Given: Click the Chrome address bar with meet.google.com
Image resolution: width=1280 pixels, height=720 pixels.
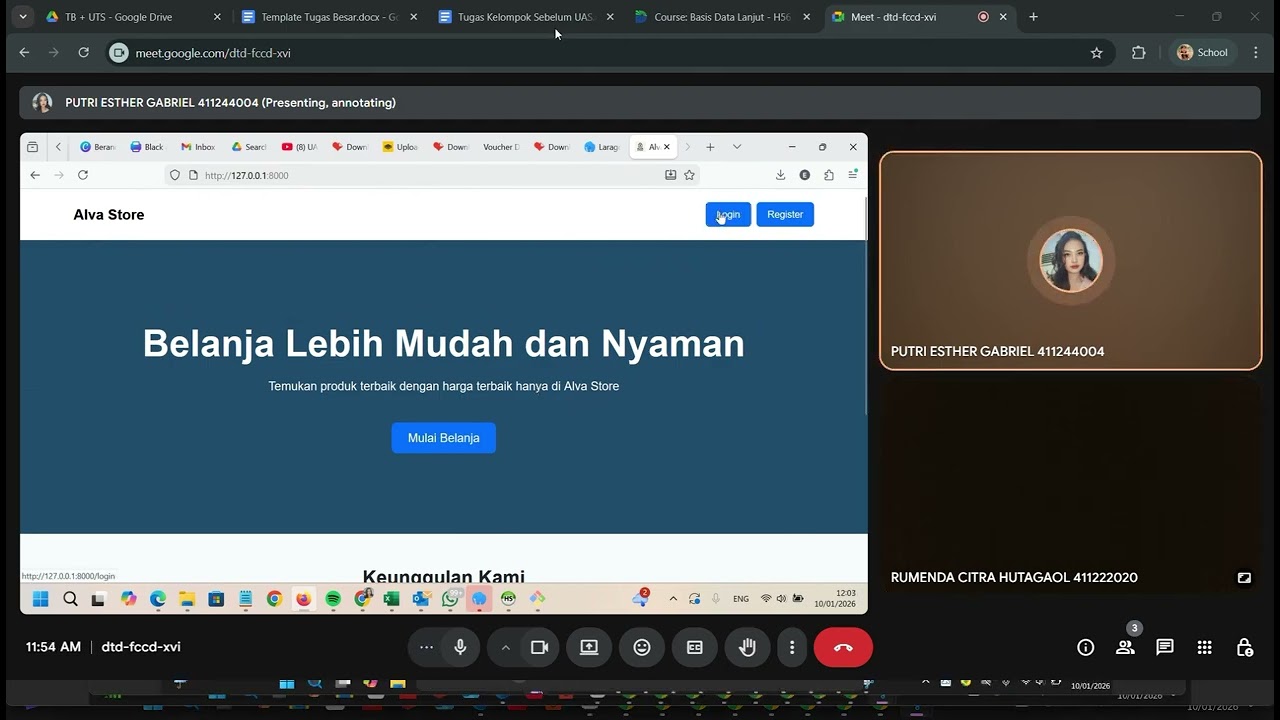Looking at the screenshot, I should 610,53.
